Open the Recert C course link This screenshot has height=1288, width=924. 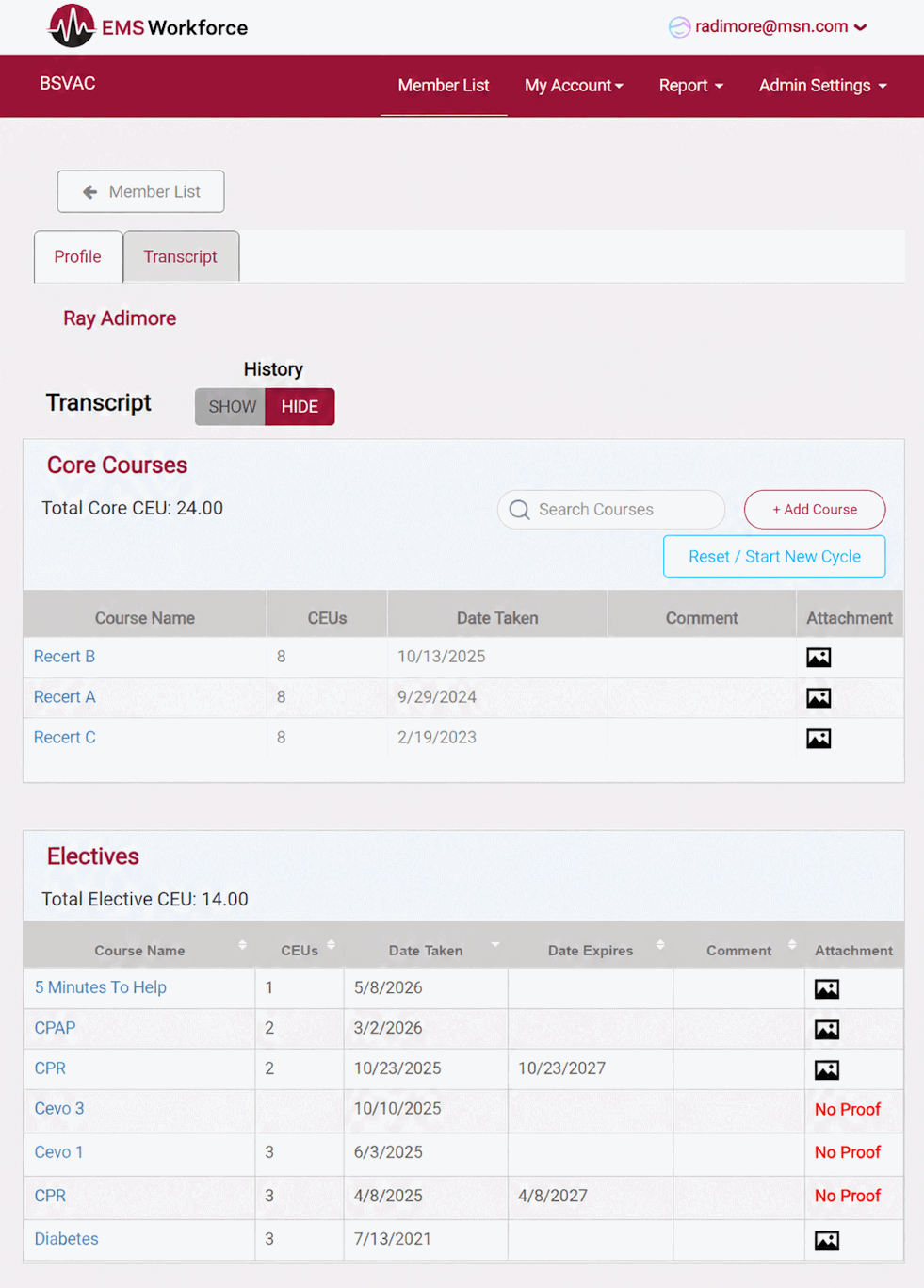(64, 738)
